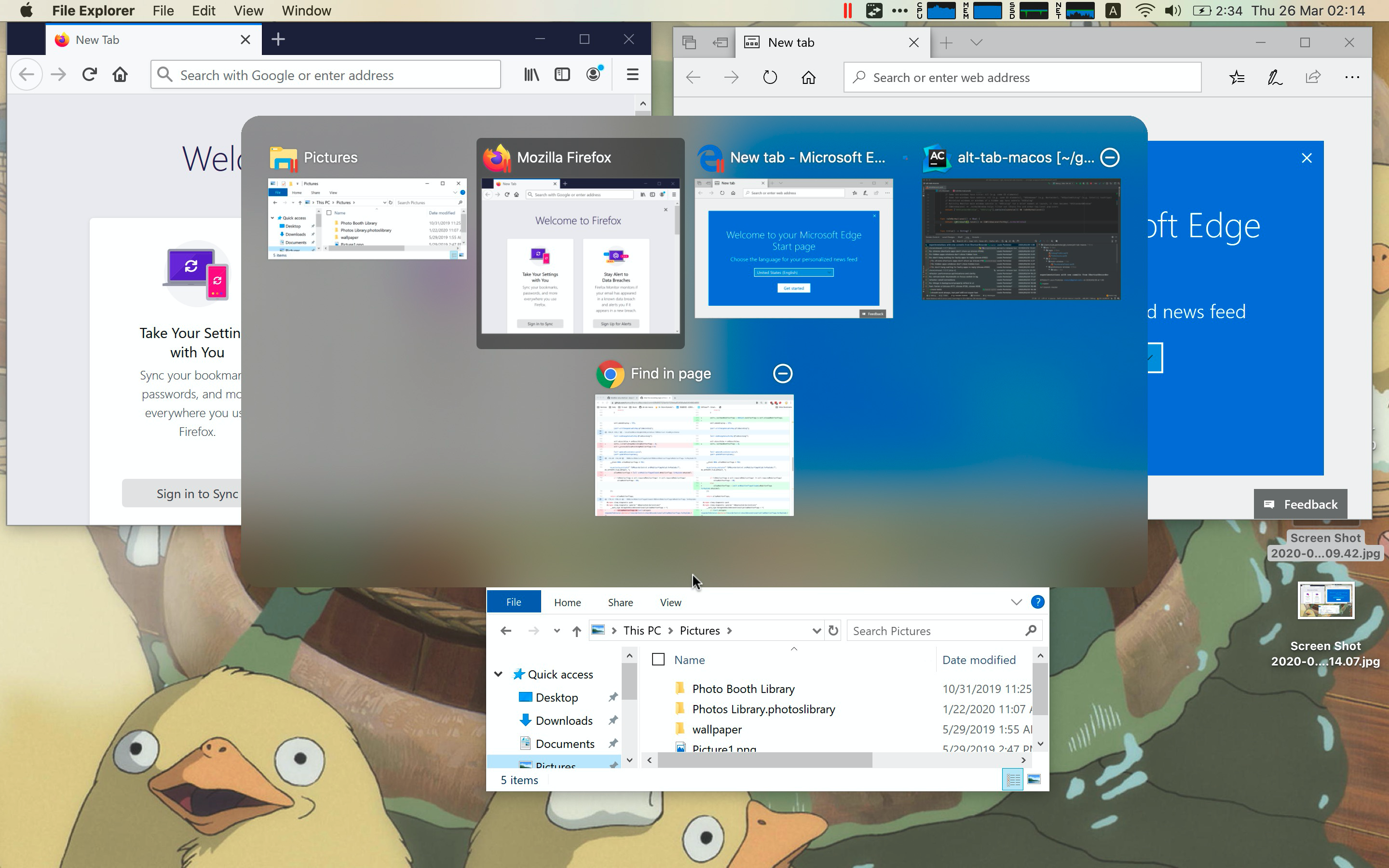1389x868 pixels.
Task: Toggle Firefox sidebar icon
Action: [x=562, y=75]
